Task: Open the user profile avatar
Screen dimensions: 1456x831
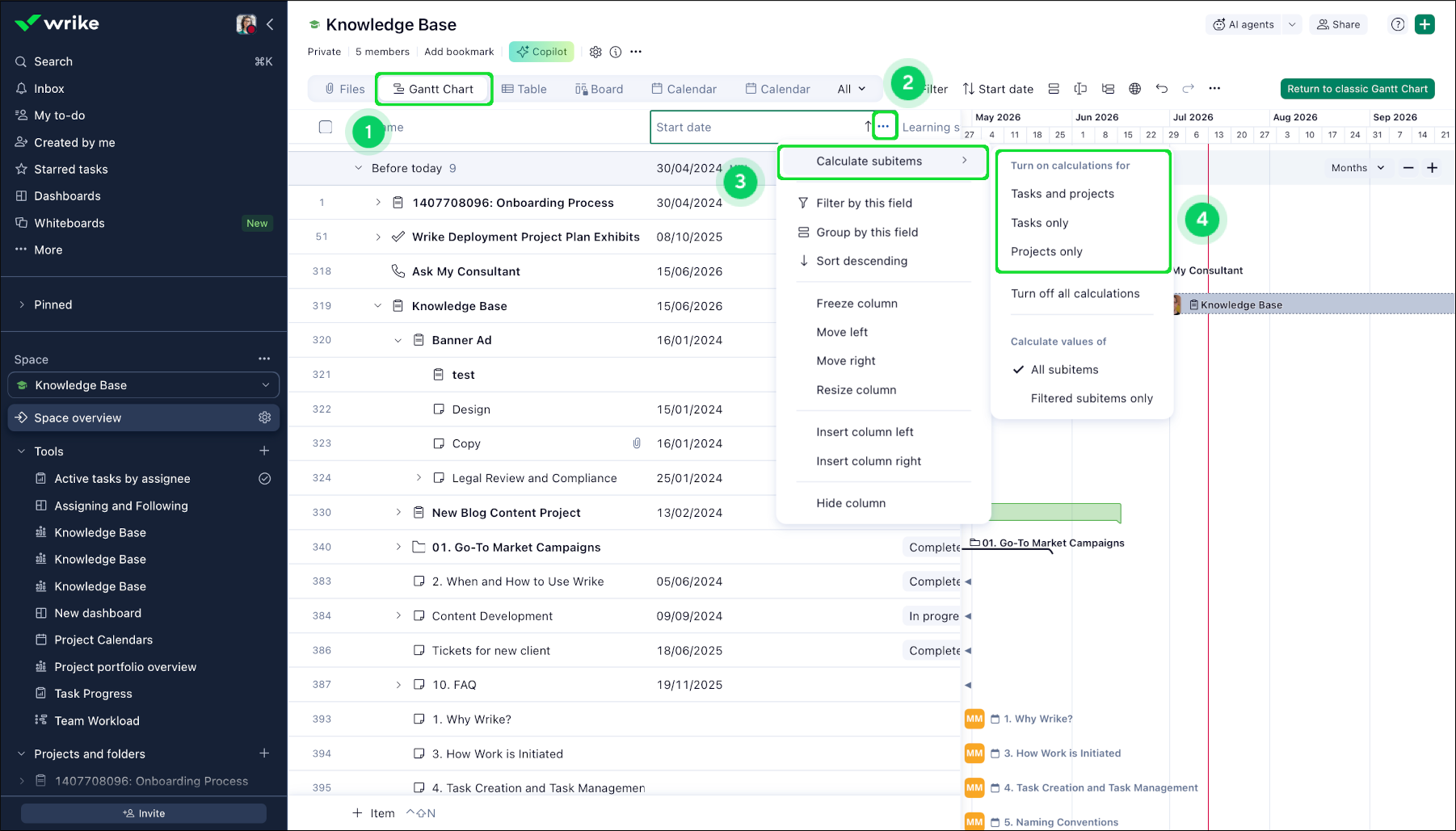Action: (246, 24)
